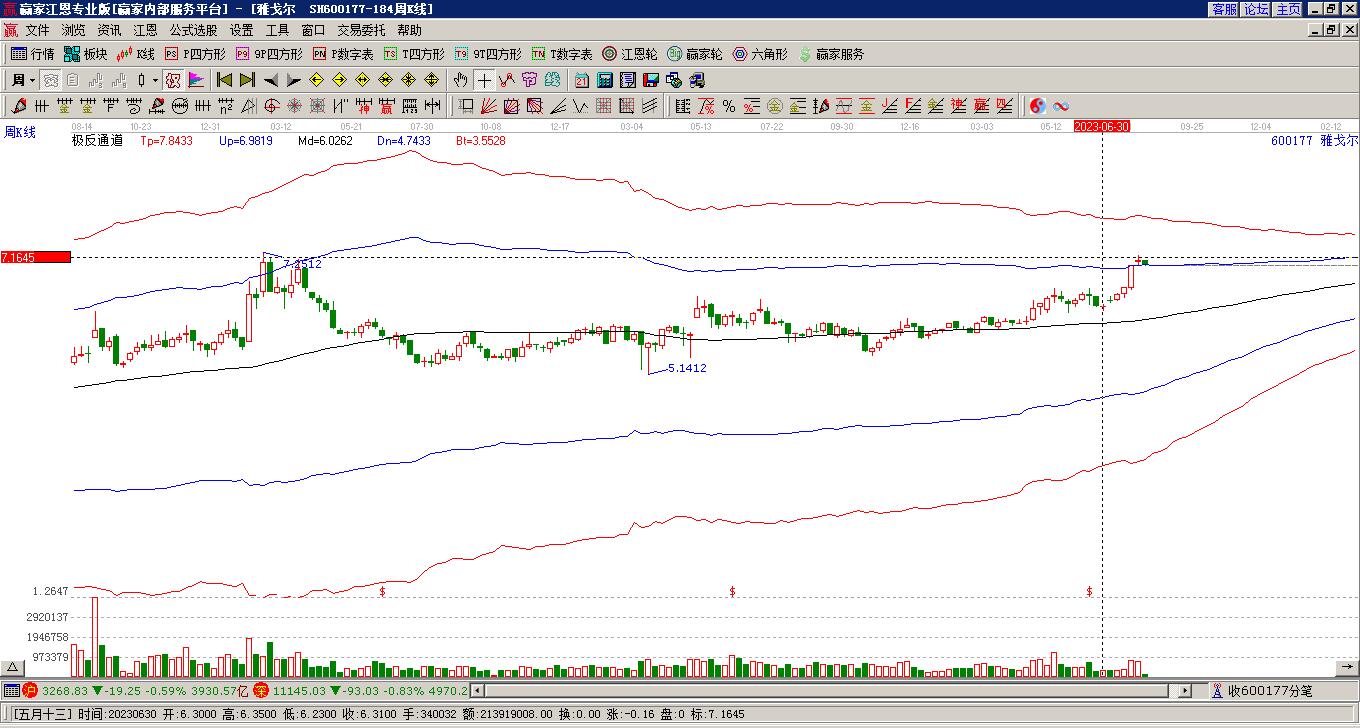
Task: Open the 帮助 menu
Action: (x=409, y=30)
